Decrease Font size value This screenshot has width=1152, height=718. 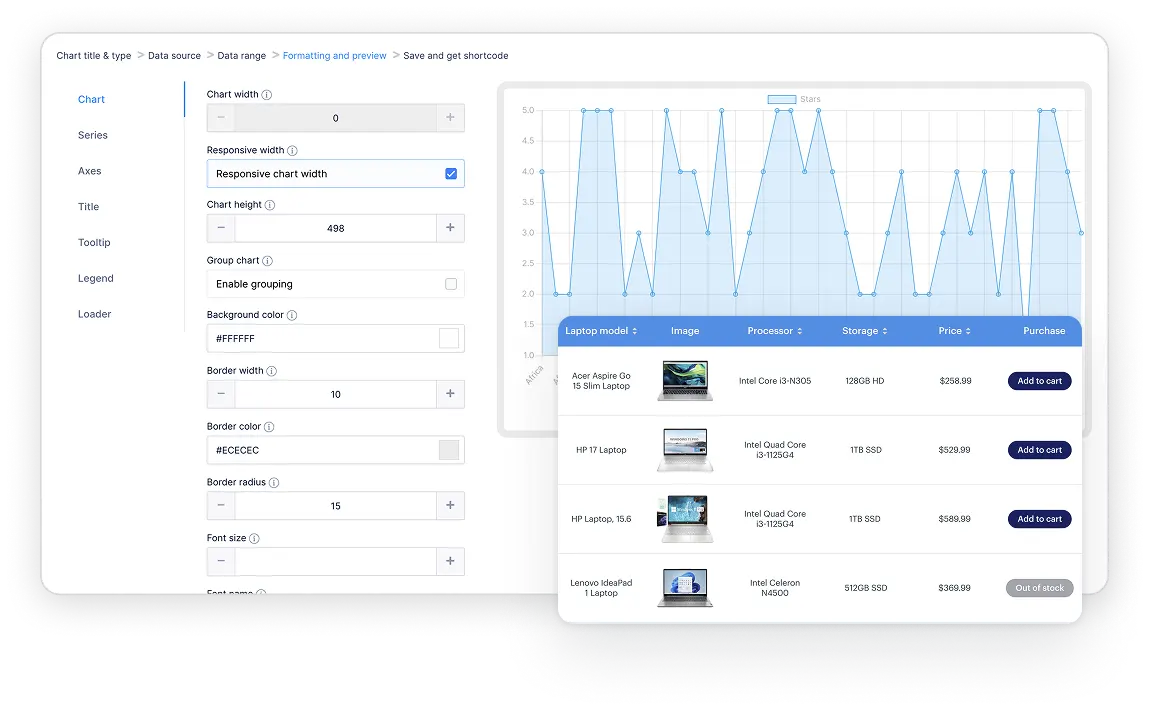click(x=221, y=561)
